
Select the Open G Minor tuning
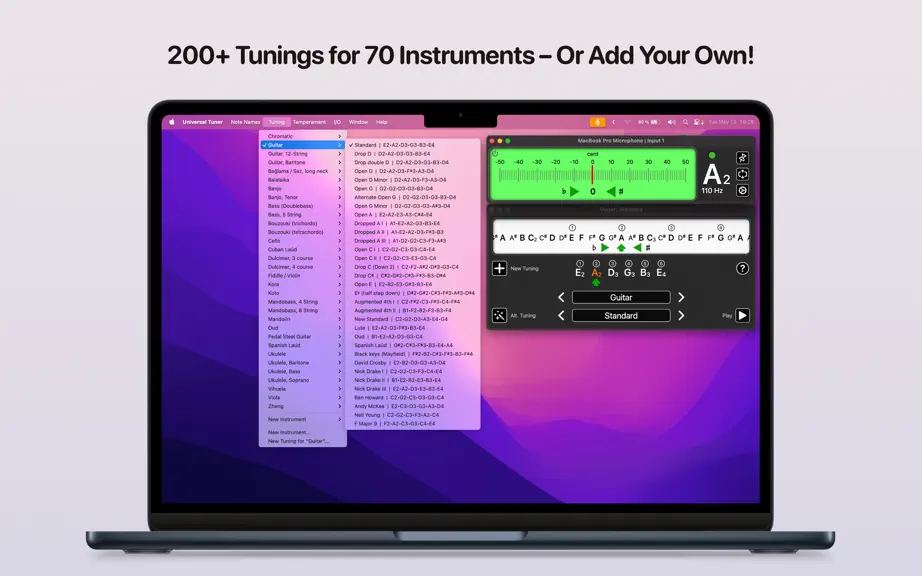click(413, 206)
